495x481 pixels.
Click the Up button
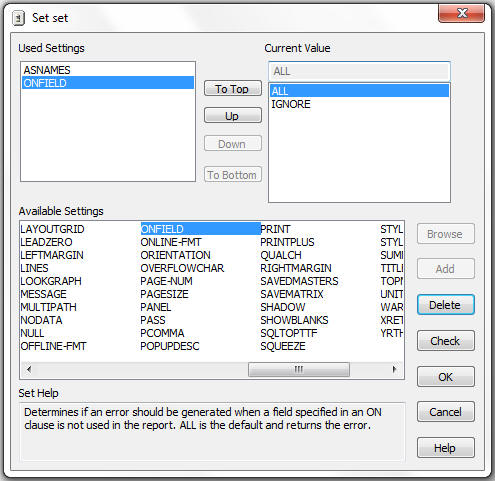[x=233, y=116]
